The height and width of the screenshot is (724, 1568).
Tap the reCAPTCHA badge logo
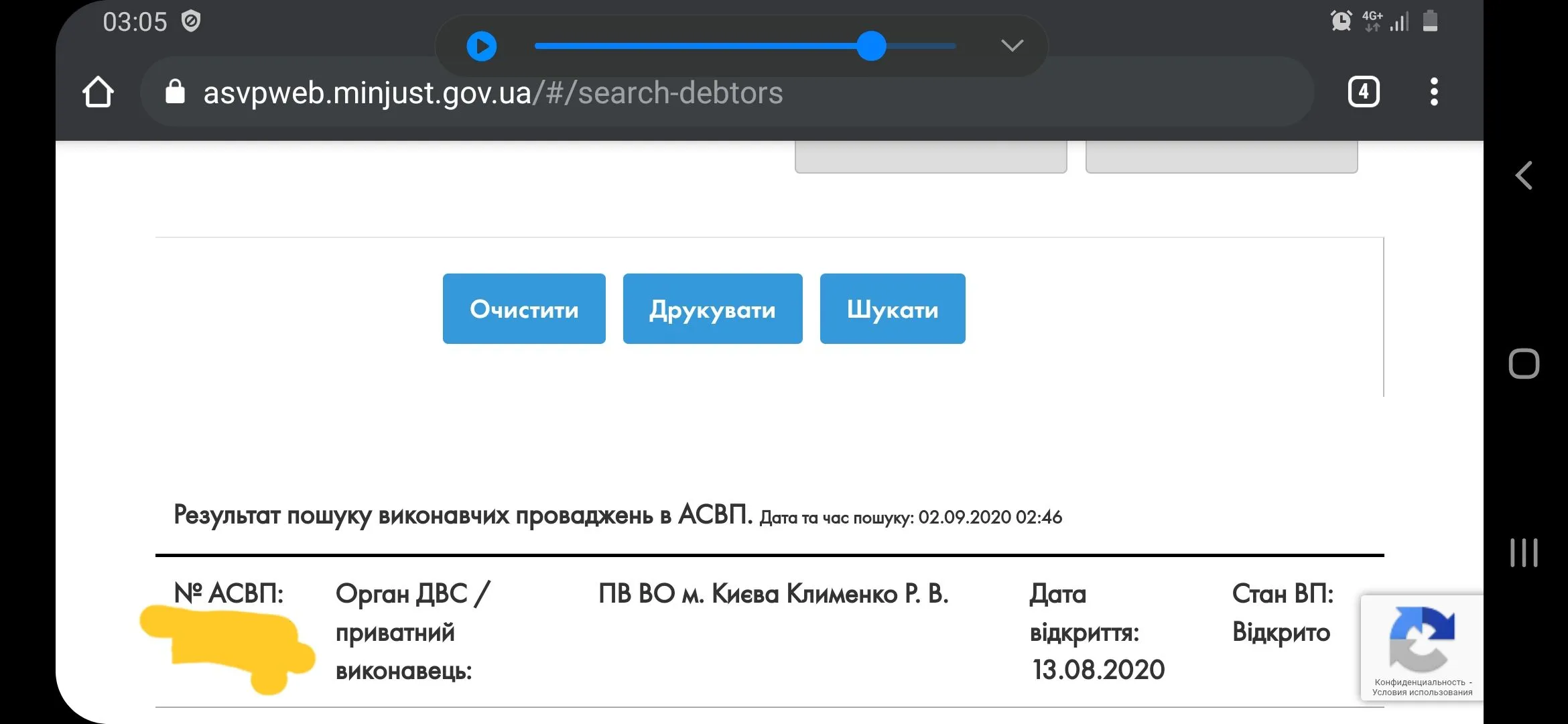1421,638
